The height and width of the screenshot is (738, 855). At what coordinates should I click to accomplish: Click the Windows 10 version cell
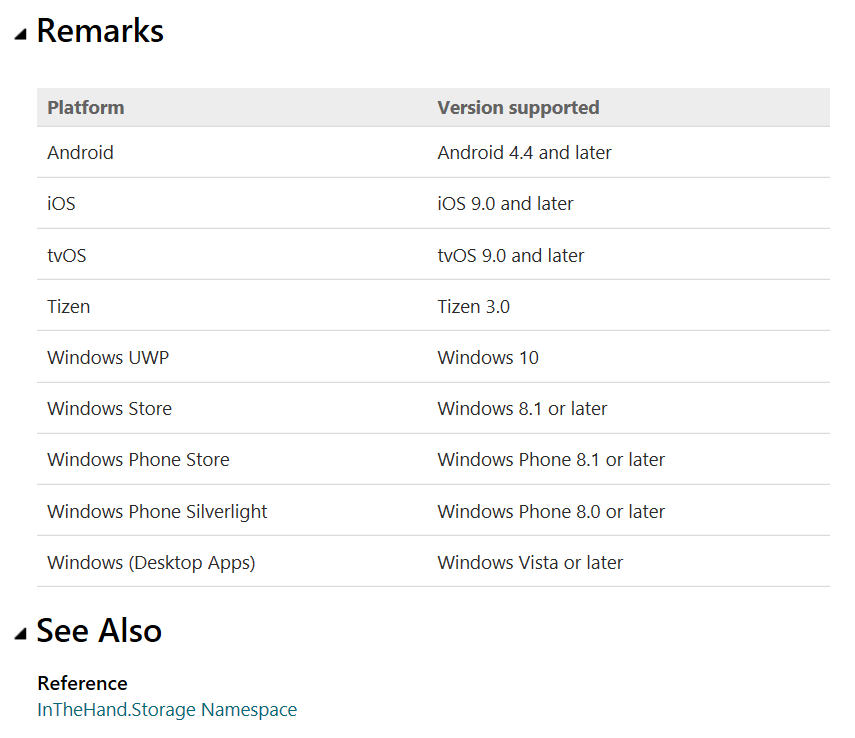click(488, 358)
